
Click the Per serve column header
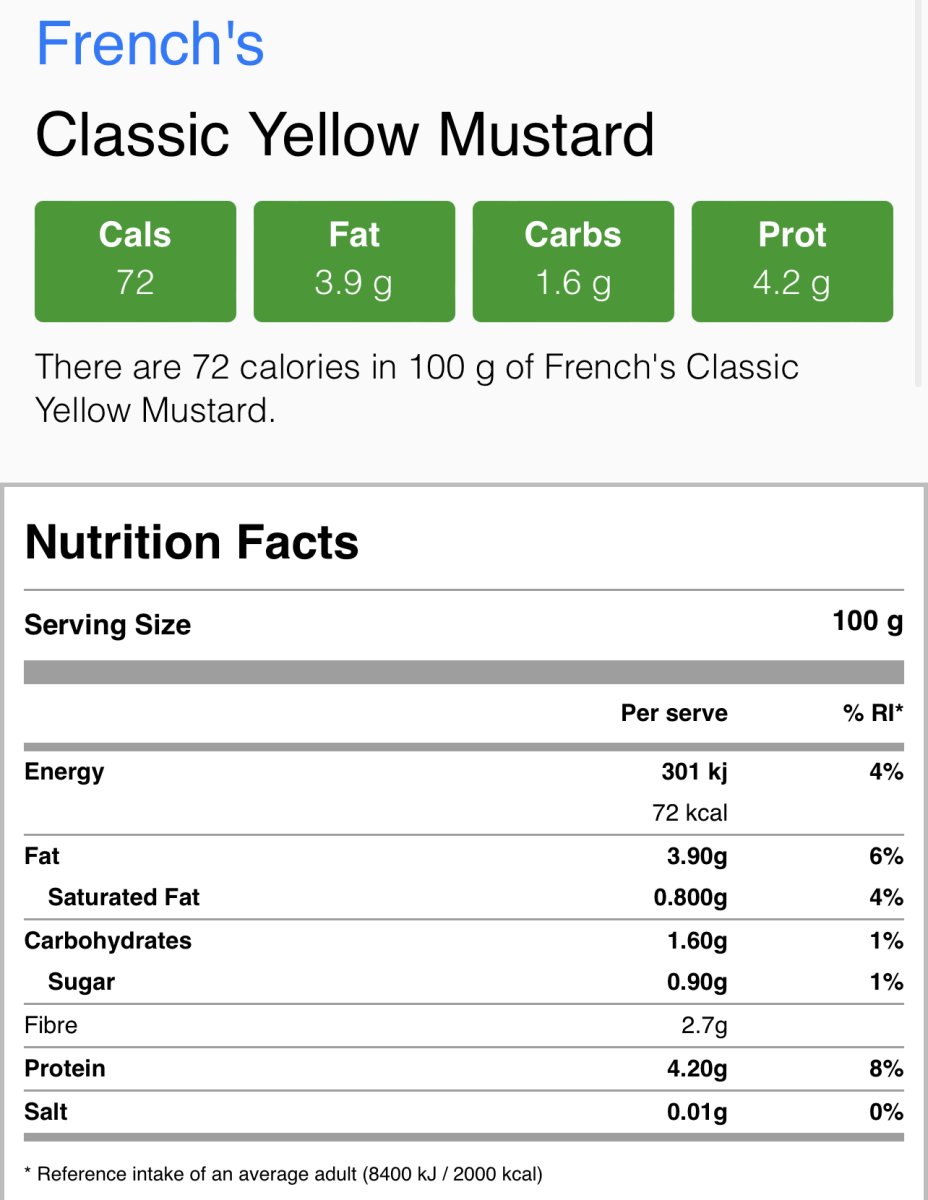coord(674,713)
